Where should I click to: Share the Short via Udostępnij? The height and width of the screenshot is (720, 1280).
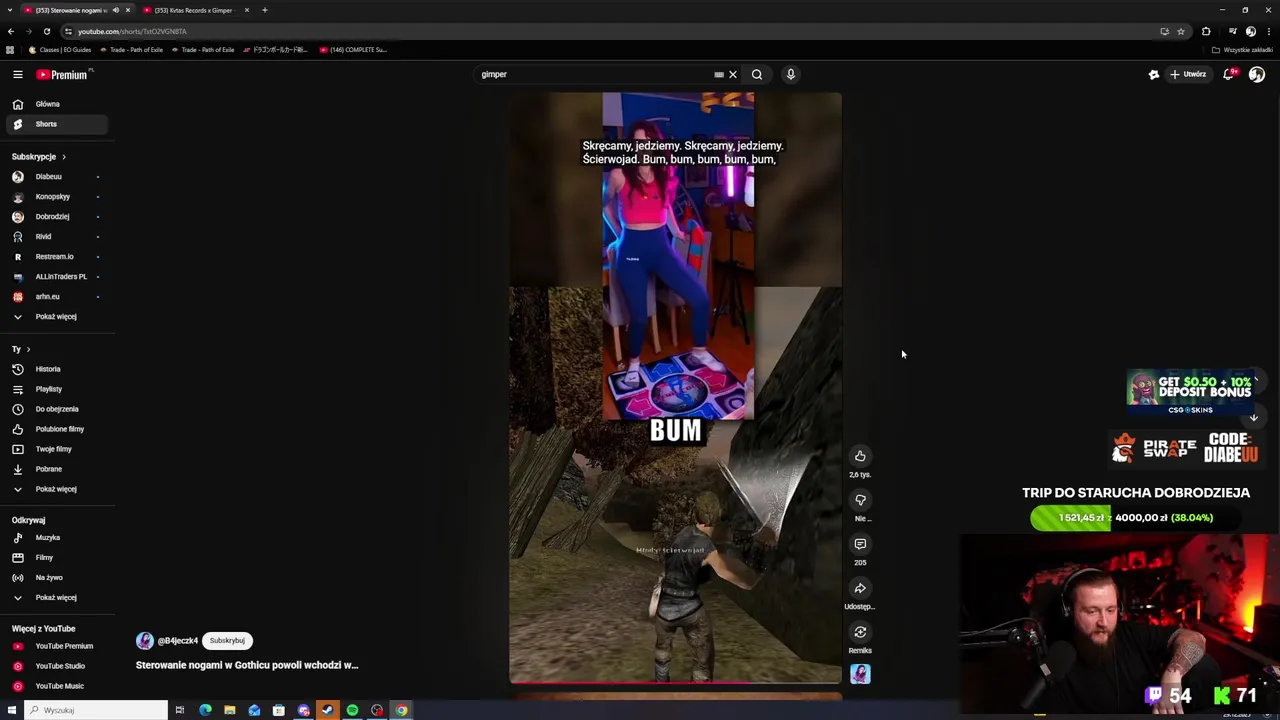click(x=860, y=588)
